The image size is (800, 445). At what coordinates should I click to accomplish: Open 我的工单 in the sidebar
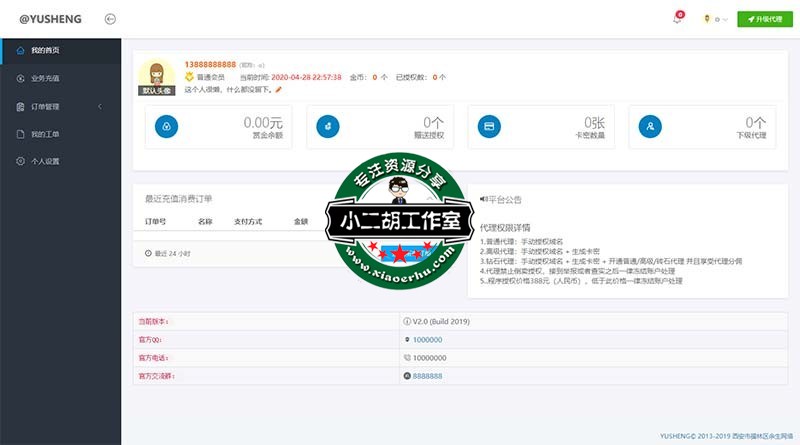(45, 134)
